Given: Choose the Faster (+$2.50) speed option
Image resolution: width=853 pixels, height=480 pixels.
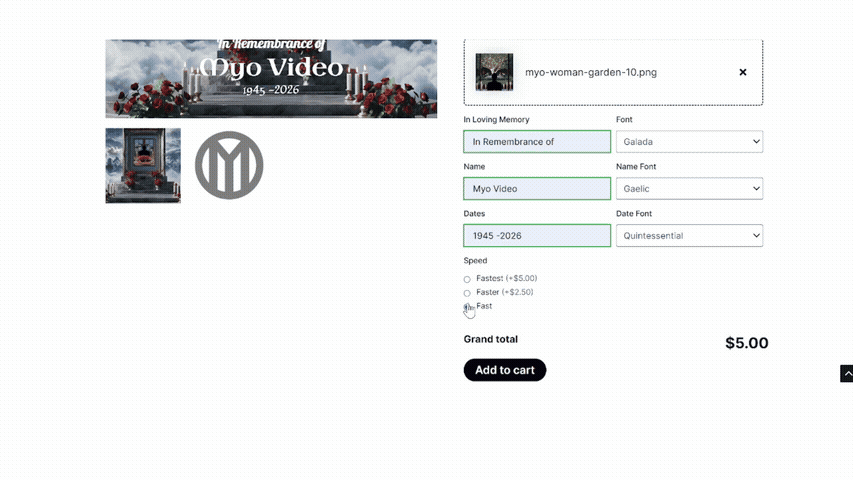Looking at the screenshot, I should [467, 293].
